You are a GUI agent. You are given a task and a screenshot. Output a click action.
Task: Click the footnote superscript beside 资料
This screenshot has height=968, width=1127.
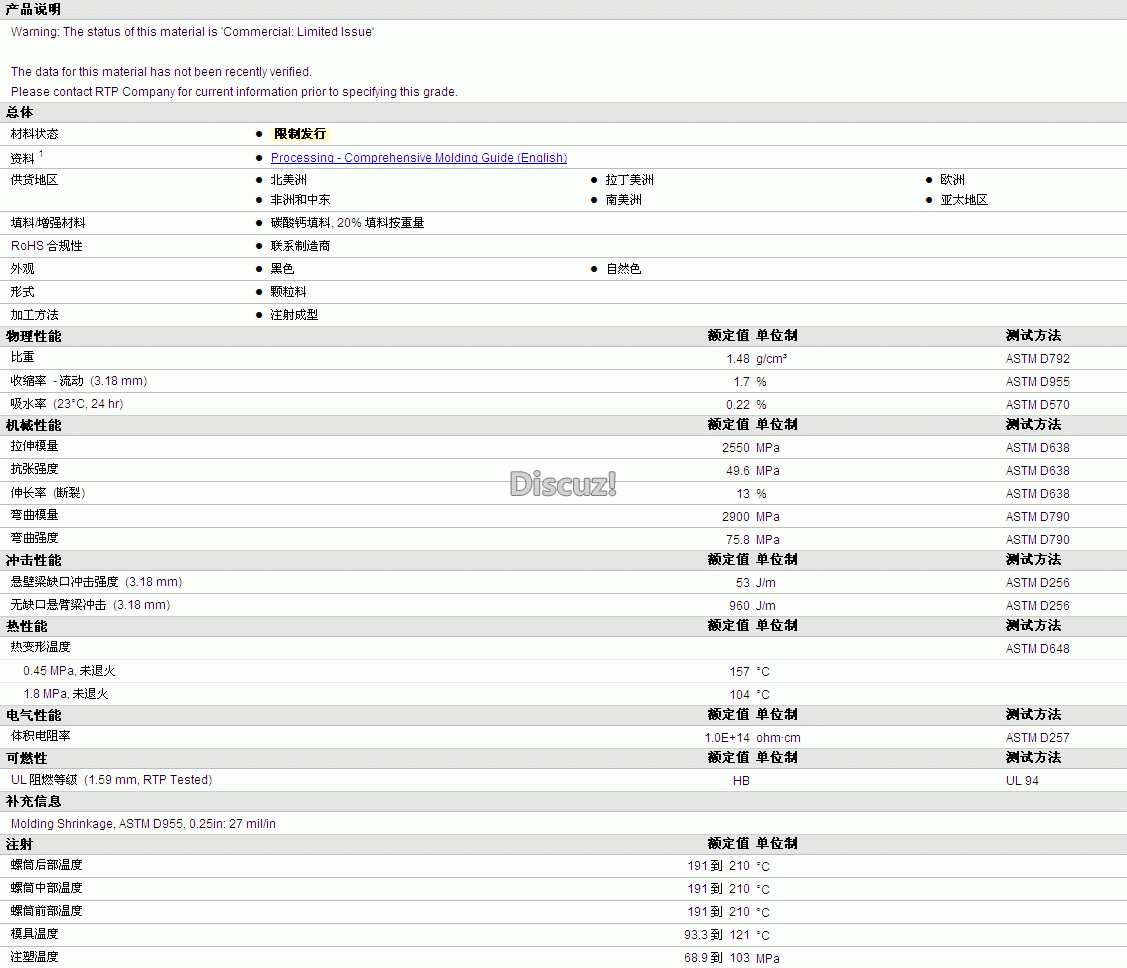pos(42,154)
